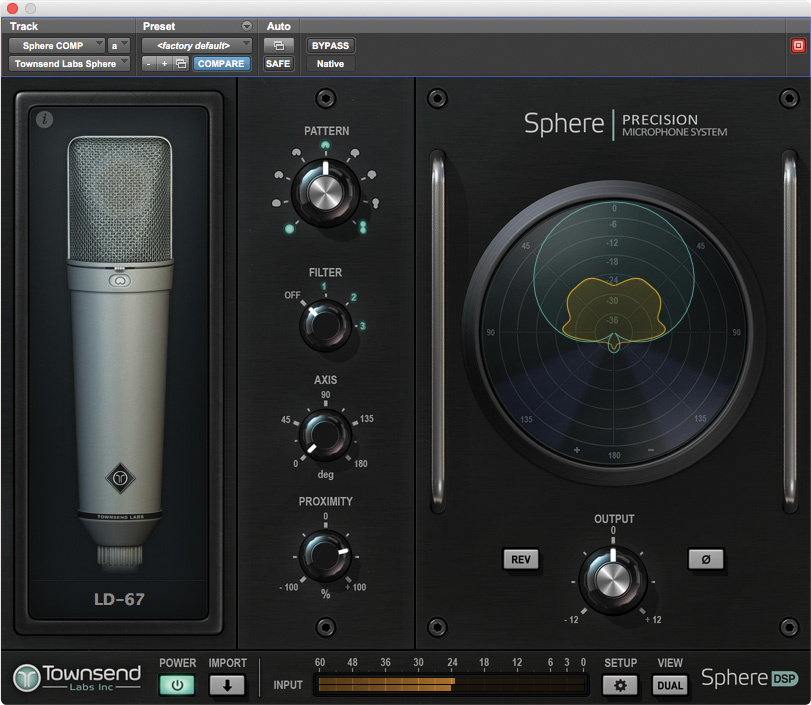Click the BYPASS button
The width and height of the screenshot is (811, 705).
pyautogui.click(x=330, y=46)
